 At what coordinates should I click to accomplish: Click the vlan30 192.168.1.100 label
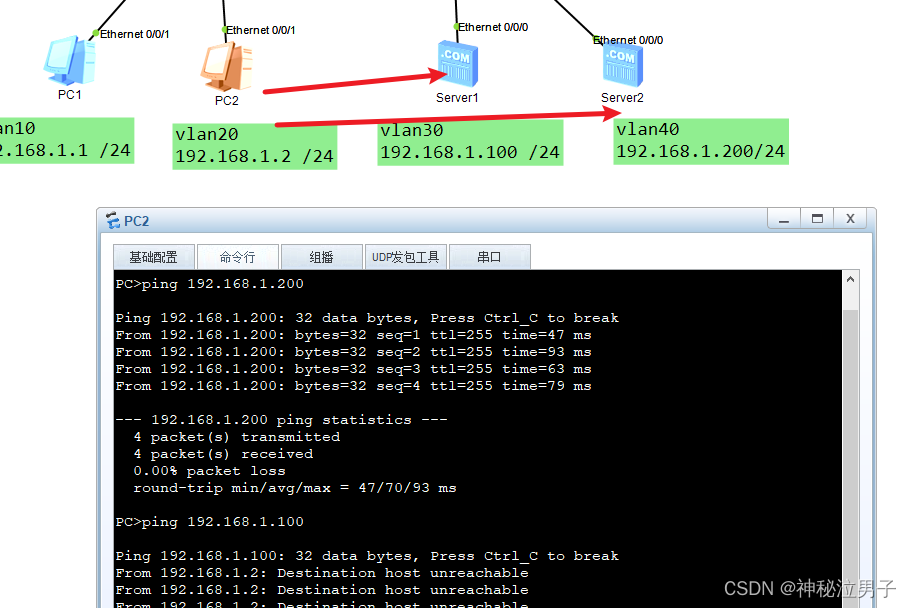click(x=470, y=142)
